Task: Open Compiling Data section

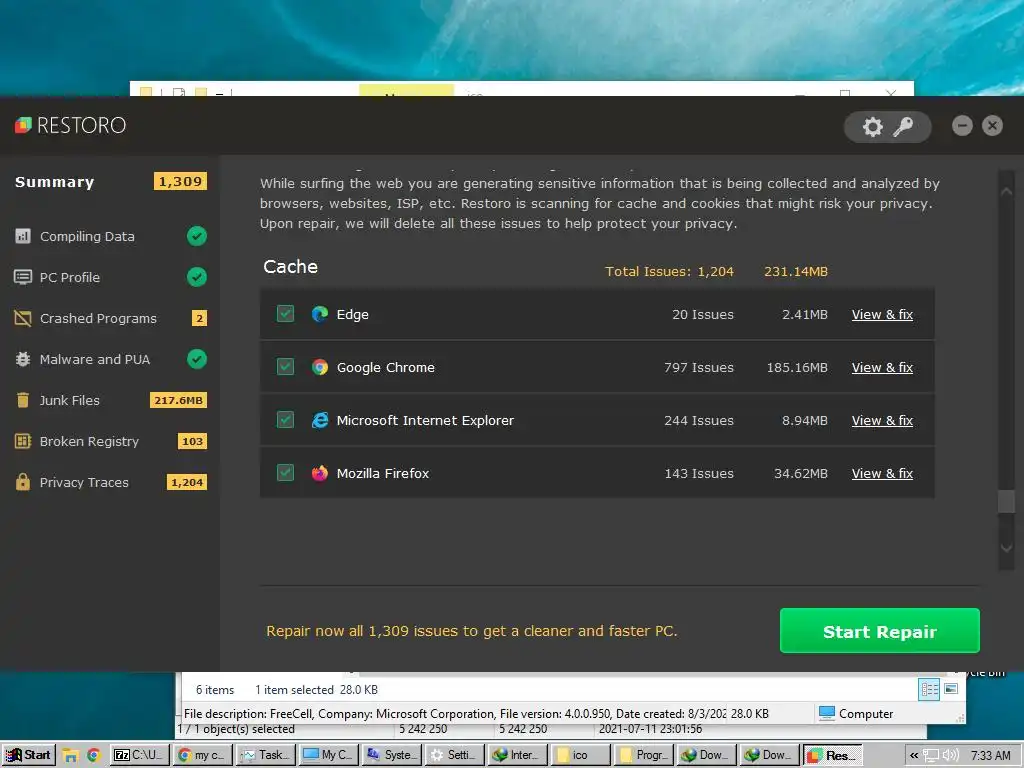Action: pyautogui.click(x=88, y=236)
